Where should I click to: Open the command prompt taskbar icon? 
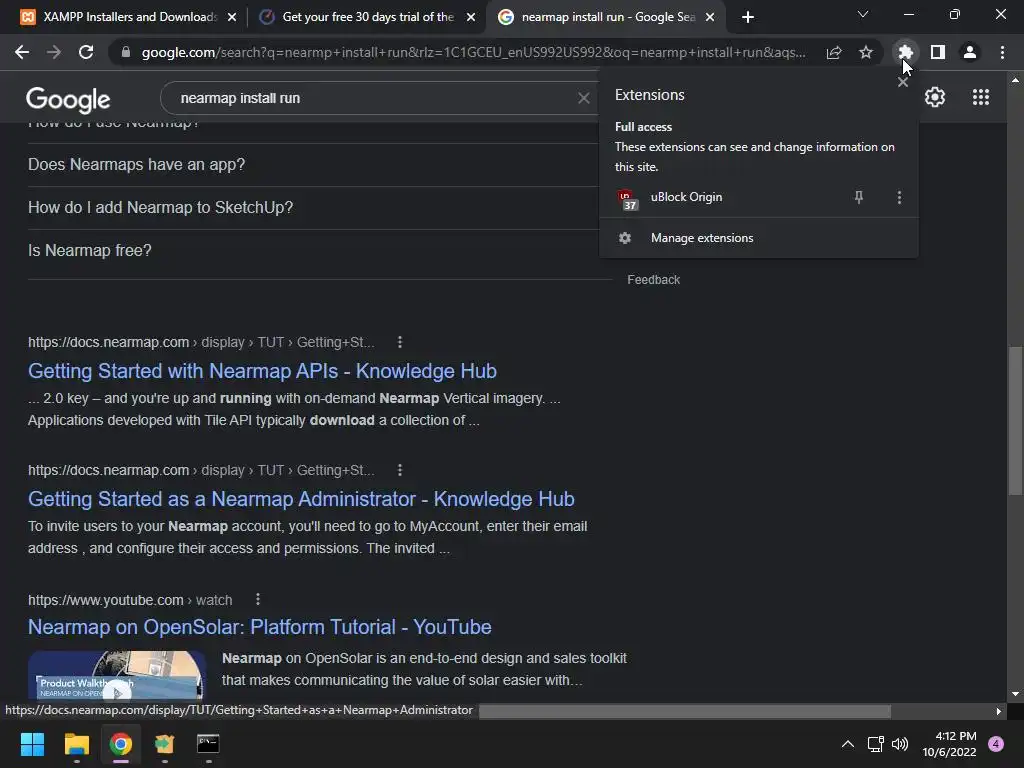click(208, 744)
